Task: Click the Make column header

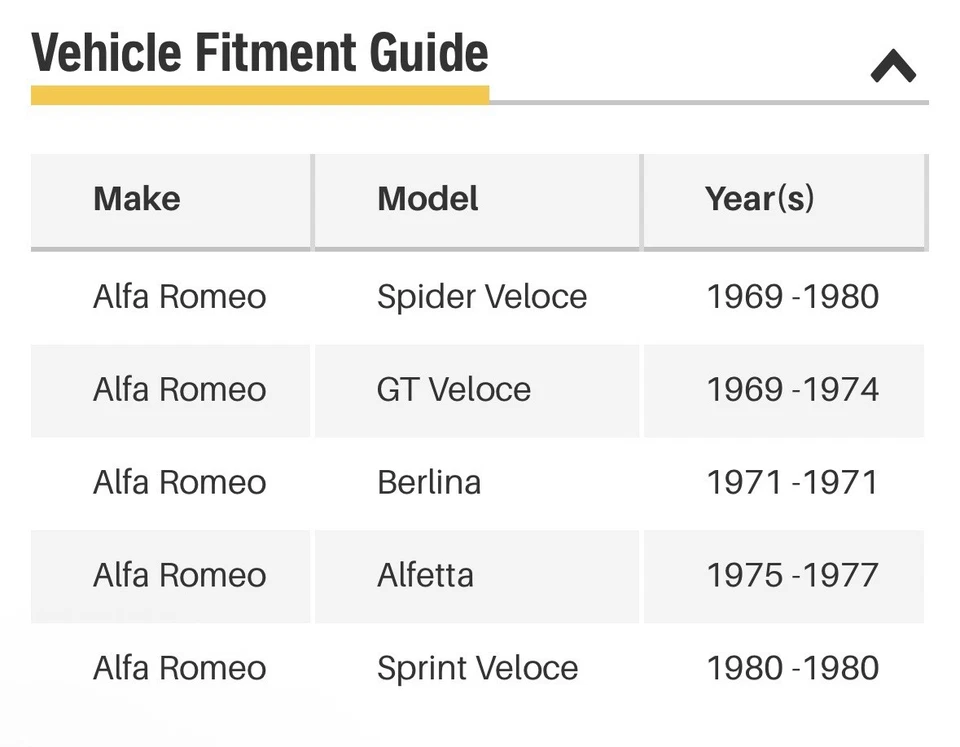Action: coord(136,199)
